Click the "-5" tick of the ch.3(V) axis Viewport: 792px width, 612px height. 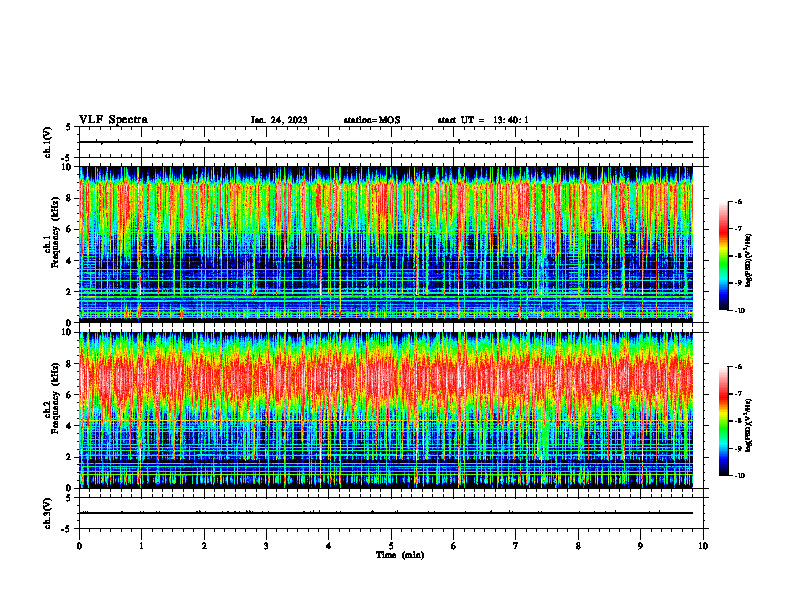[x=67, y=529]
